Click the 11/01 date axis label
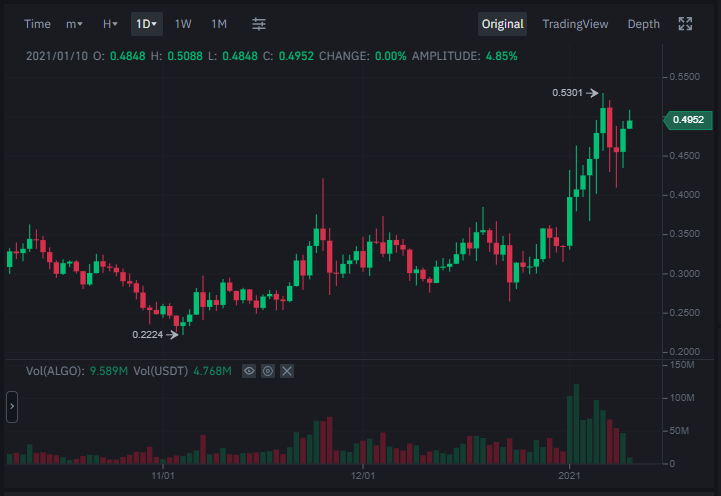Viewport: 721px width, 496px height. coord(163,476)
